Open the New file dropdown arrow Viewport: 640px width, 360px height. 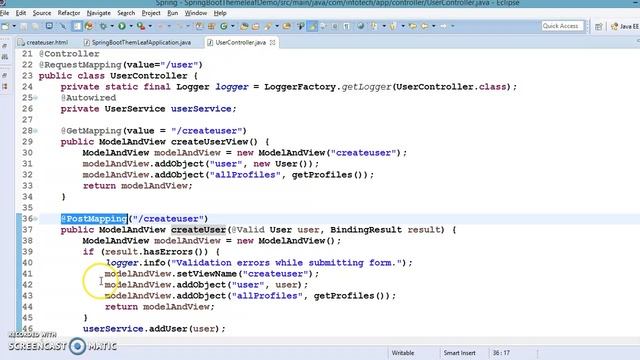point(14,26)
